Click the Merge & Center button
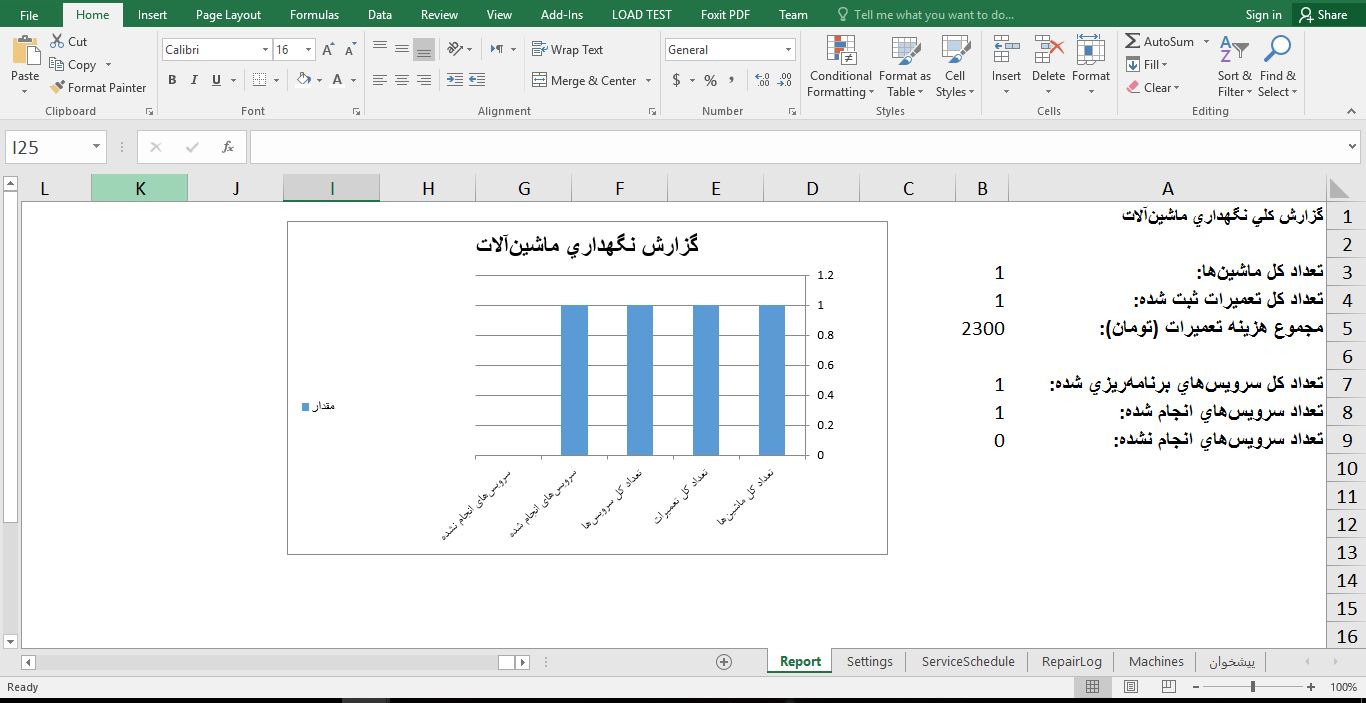 584,81
